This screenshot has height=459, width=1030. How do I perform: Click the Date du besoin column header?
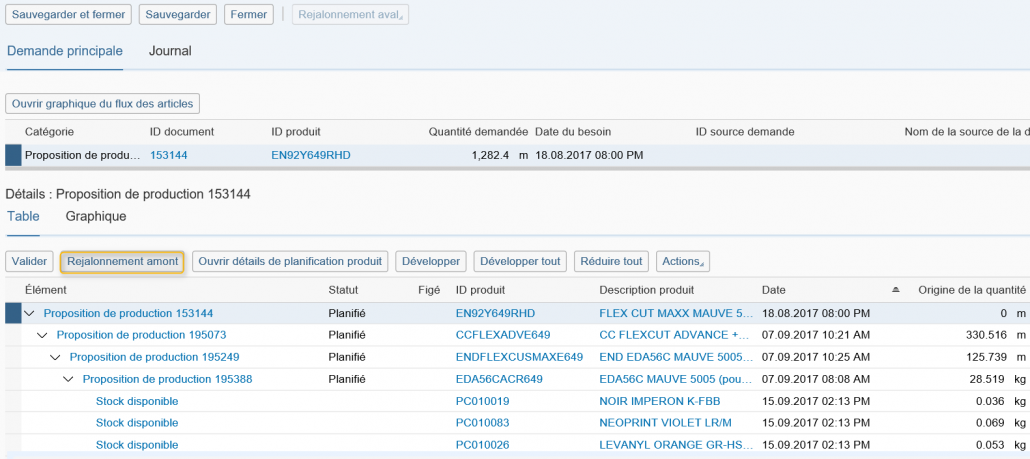[x=573, y=132]
